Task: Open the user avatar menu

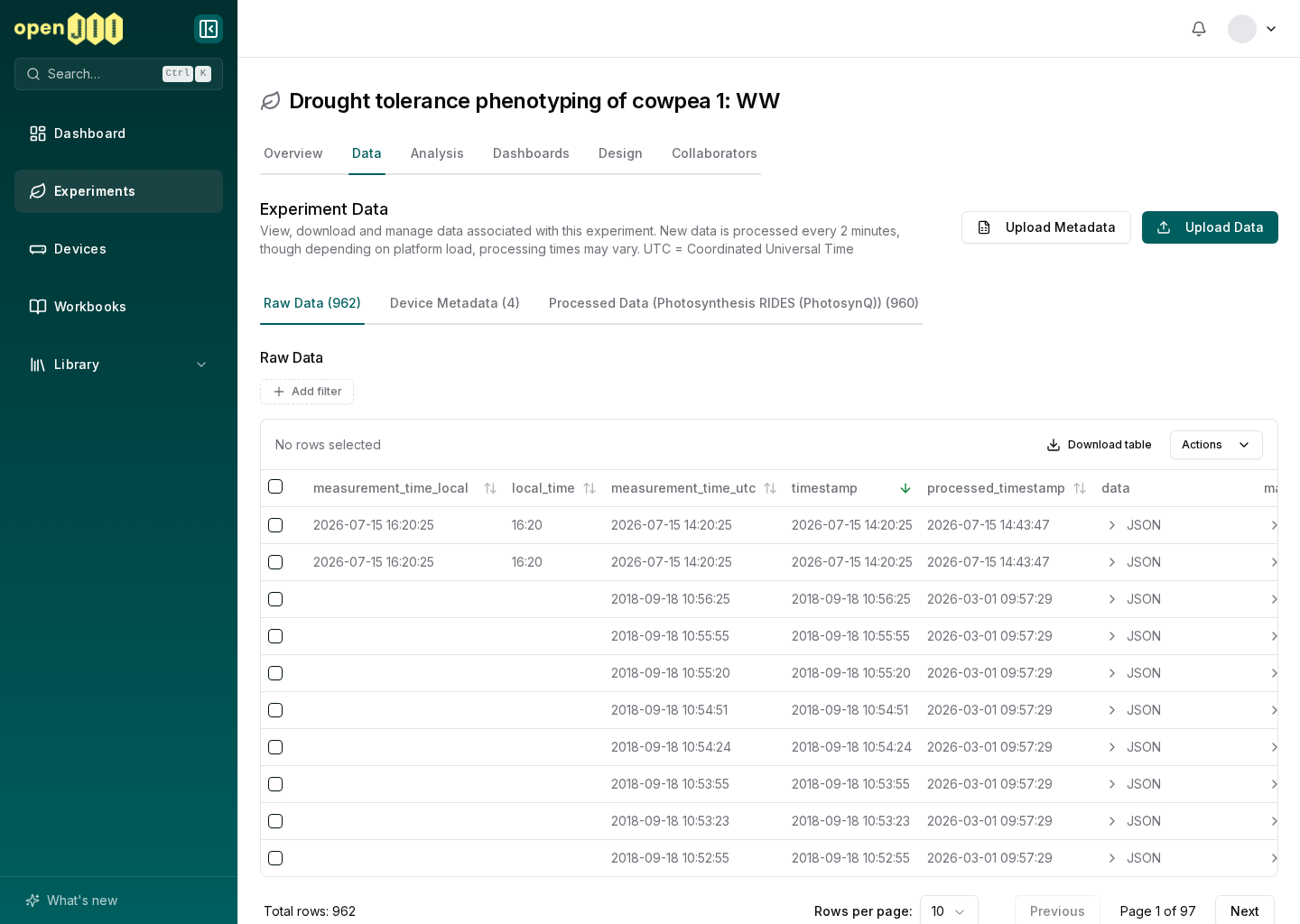Action: click(1253, 29)
